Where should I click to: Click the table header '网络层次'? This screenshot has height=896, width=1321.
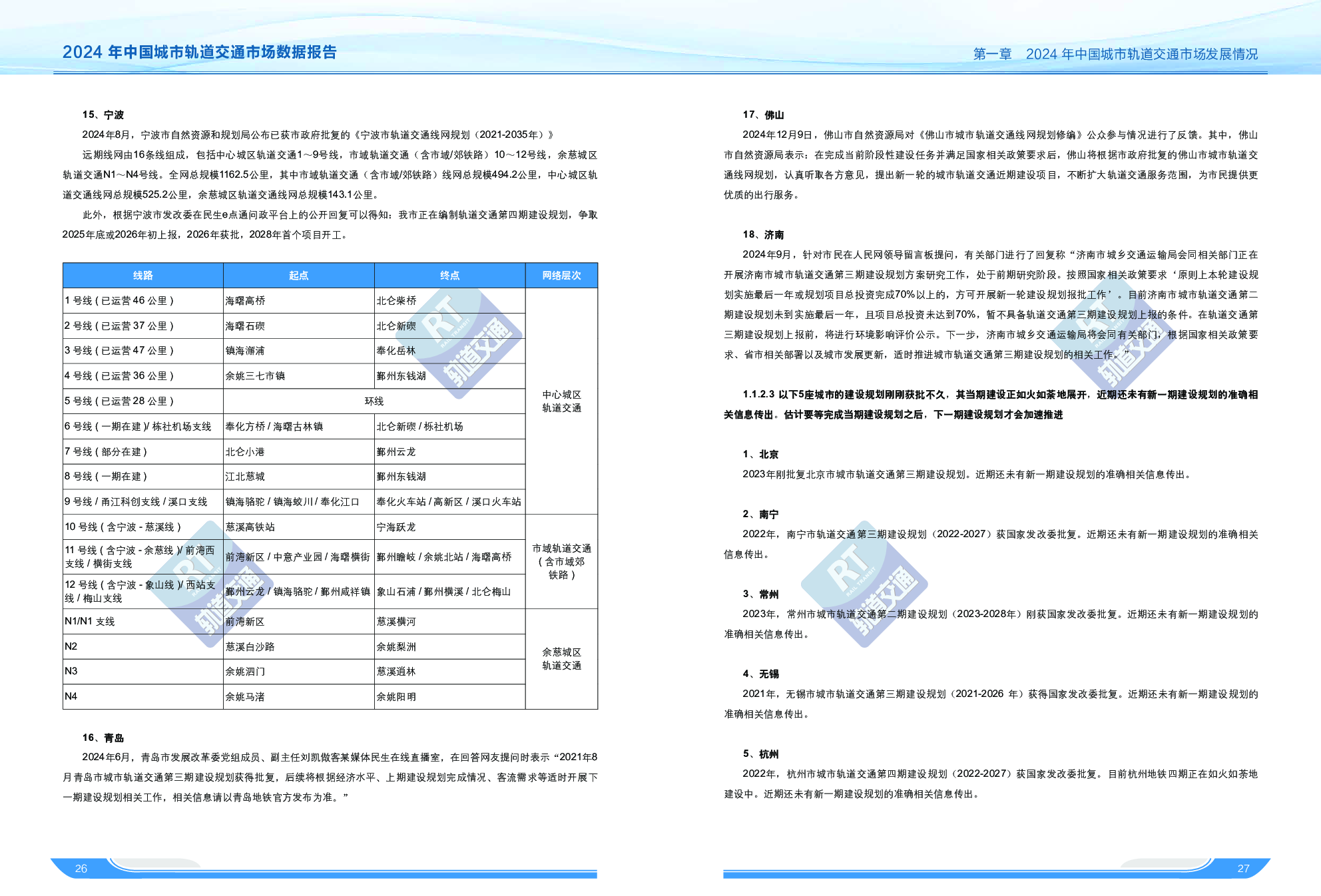561,275
